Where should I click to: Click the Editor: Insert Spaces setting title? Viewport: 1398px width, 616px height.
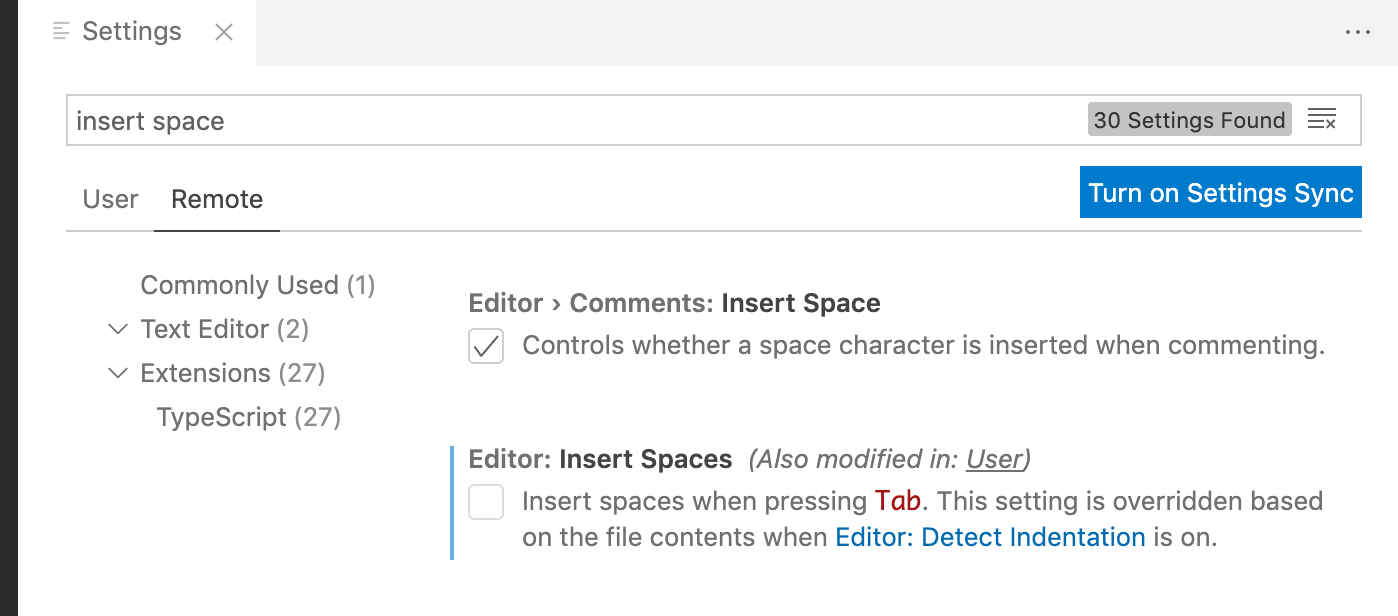coord(600,459)
